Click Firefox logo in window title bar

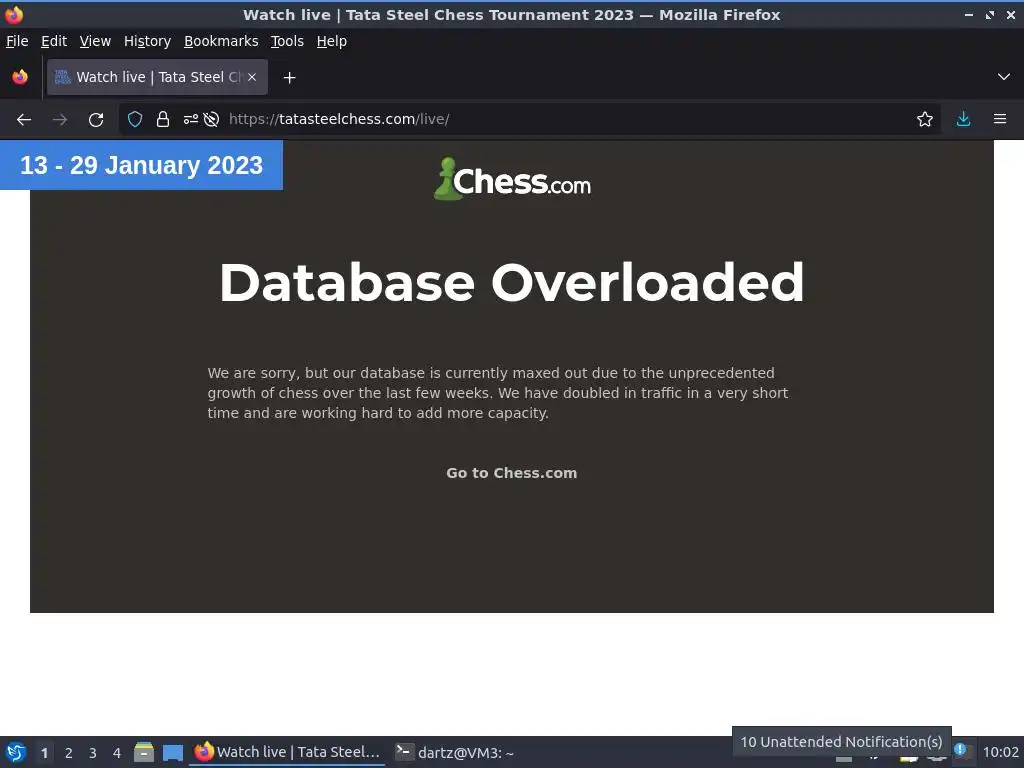(14, 14)
